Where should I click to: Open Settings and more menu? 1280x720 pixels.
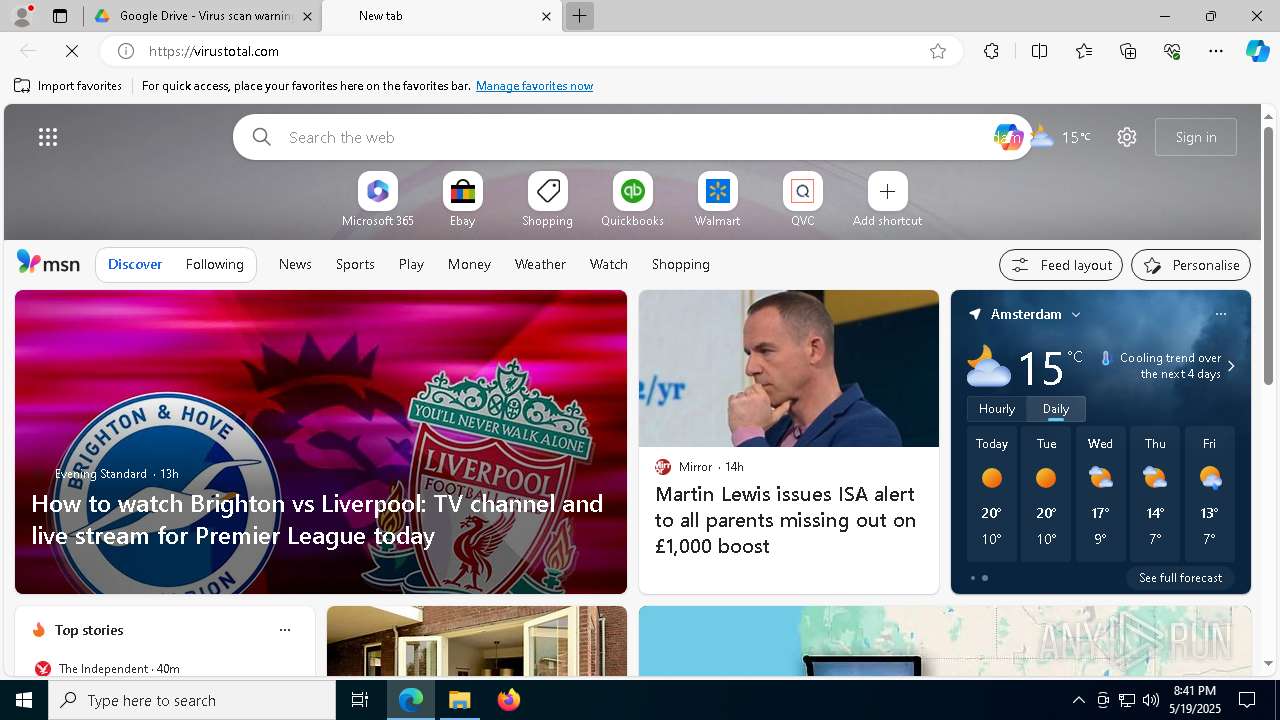pyautogui.click(x=1216, y=51)
